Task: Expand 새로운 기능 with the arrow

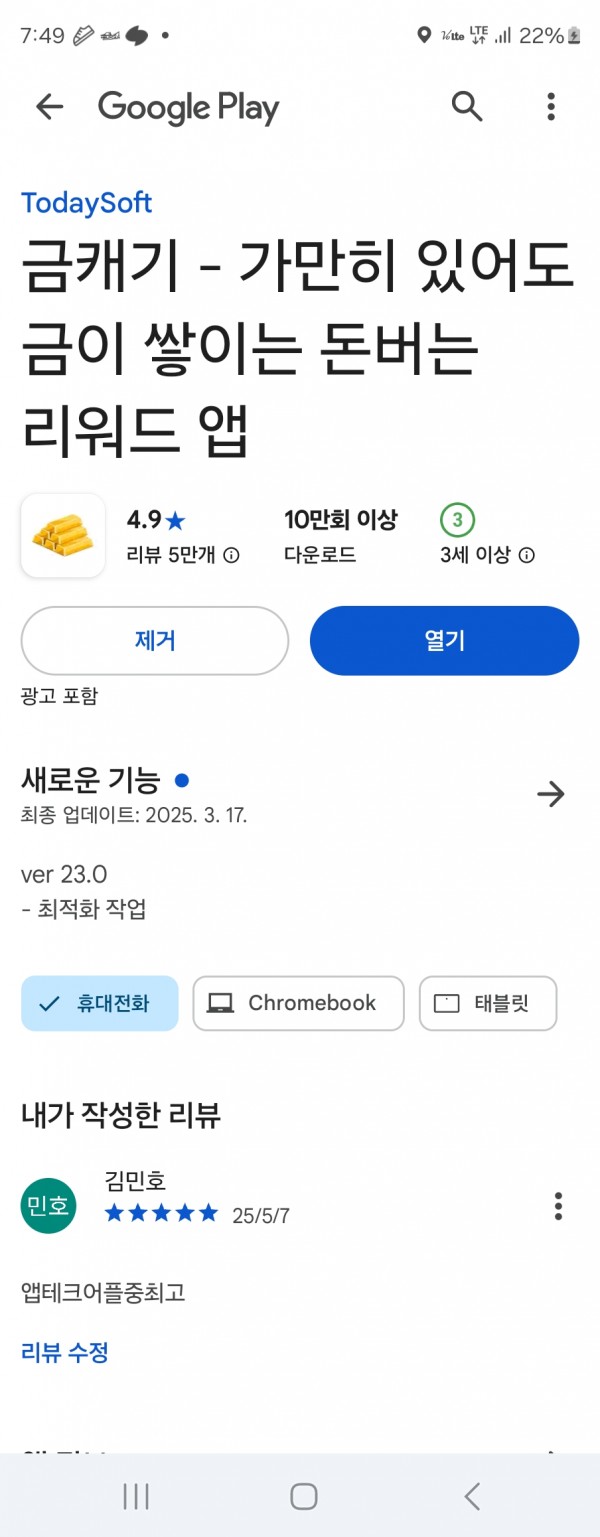Action: click(551, 794)
